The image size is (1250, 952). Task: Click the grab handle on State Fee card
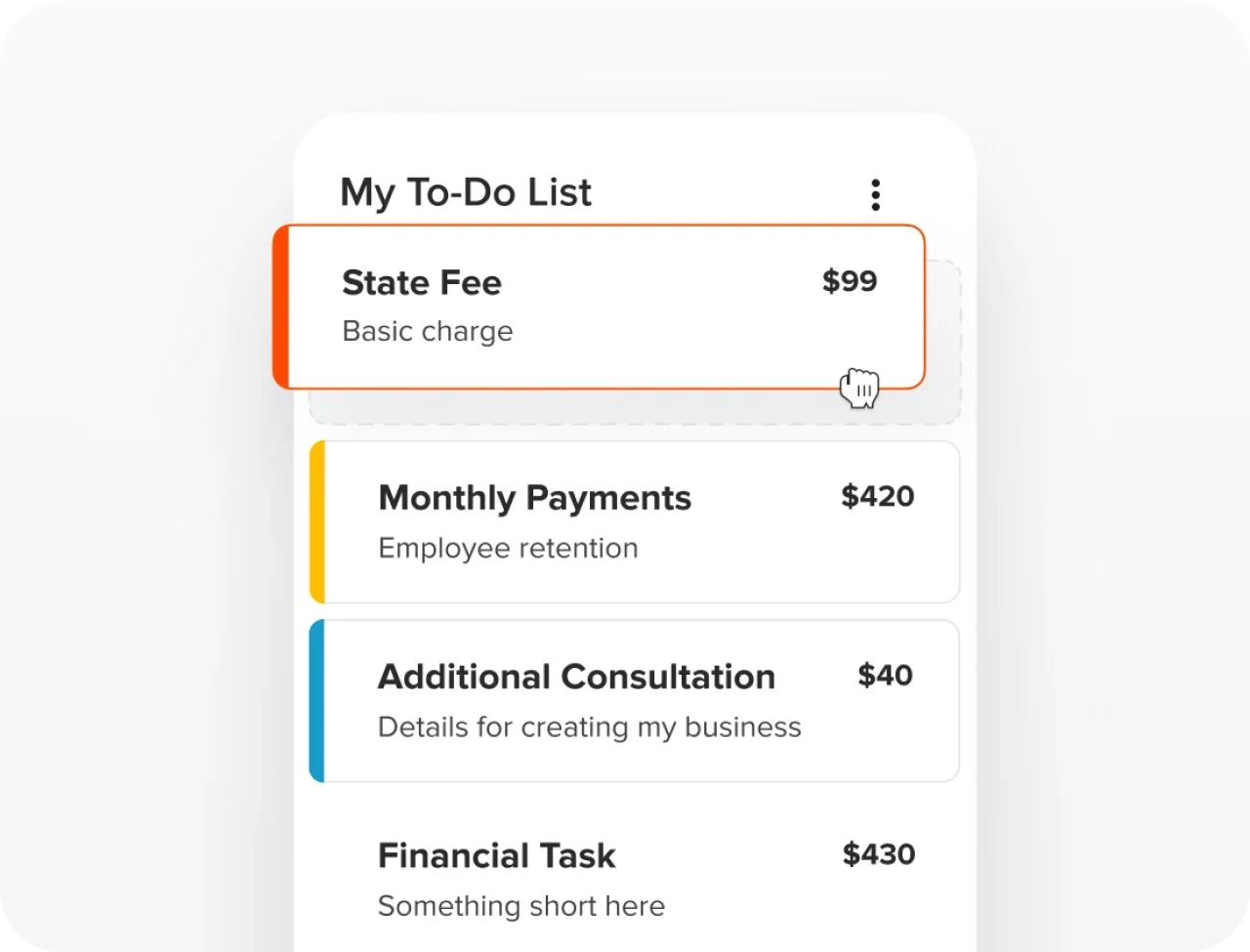click(859, 388)
